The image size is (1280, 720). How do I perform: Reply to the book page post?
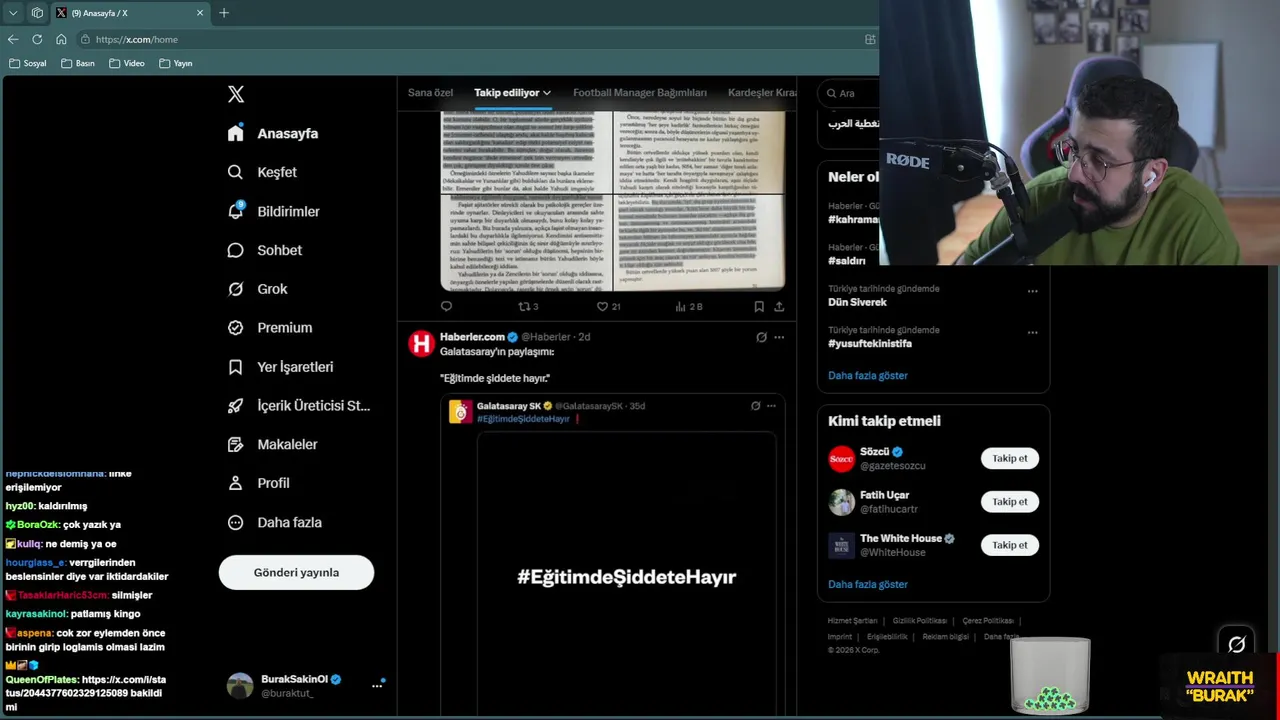[446, 306]
